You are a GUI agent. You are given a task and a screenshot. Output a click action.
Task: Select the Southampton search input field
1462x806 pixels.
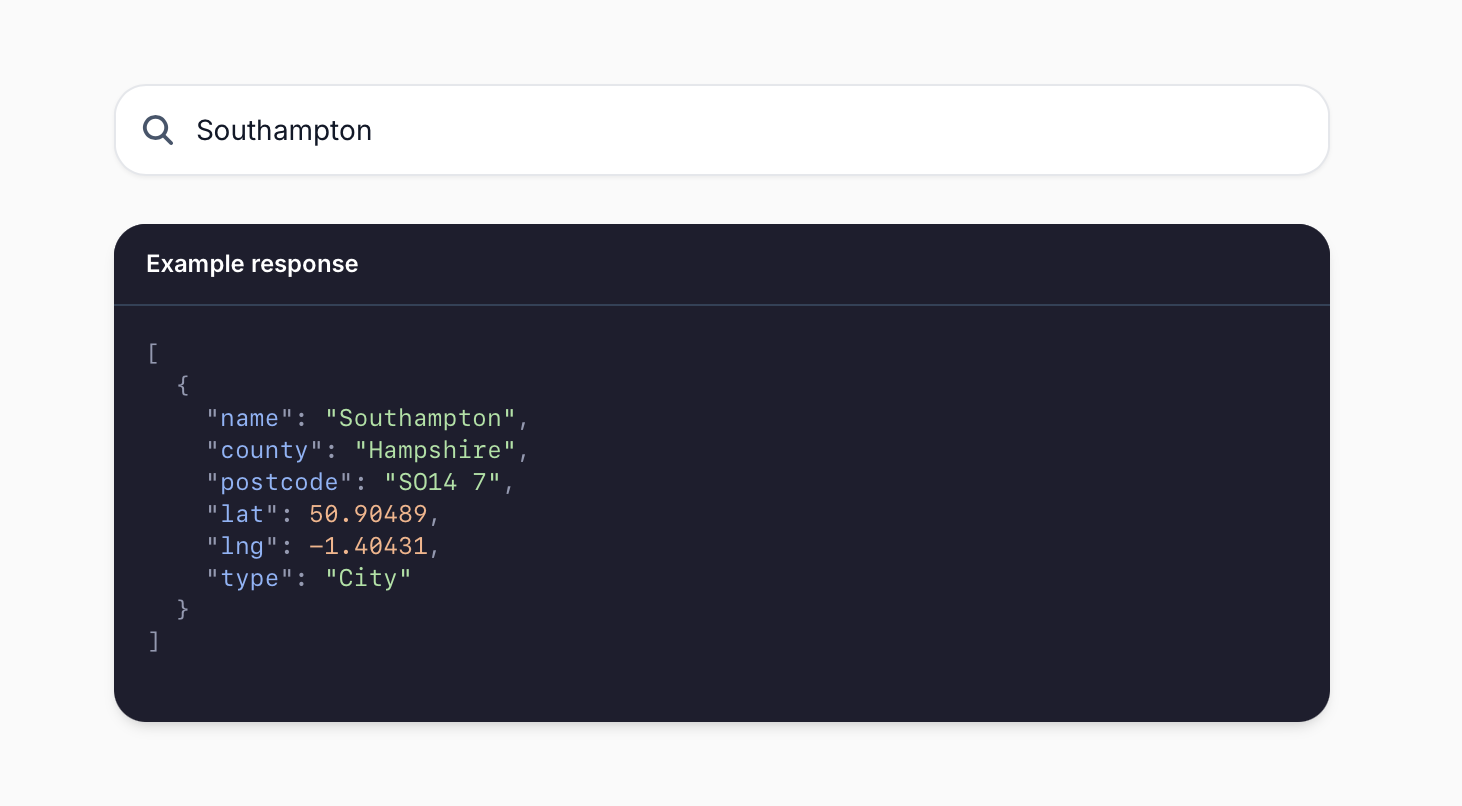tap(700, 130)
